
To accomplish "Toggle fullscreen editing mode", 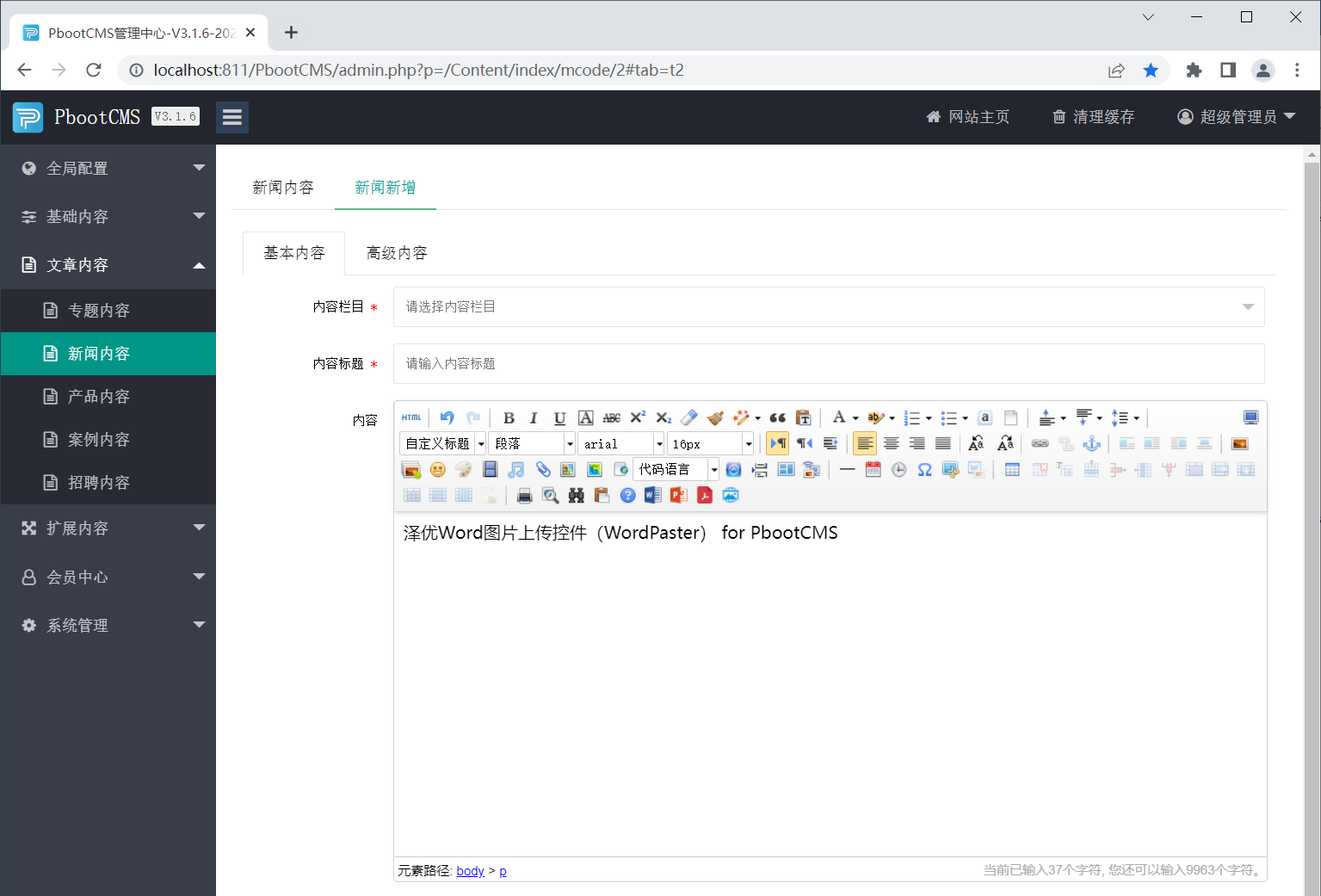I will point(1250,417).
